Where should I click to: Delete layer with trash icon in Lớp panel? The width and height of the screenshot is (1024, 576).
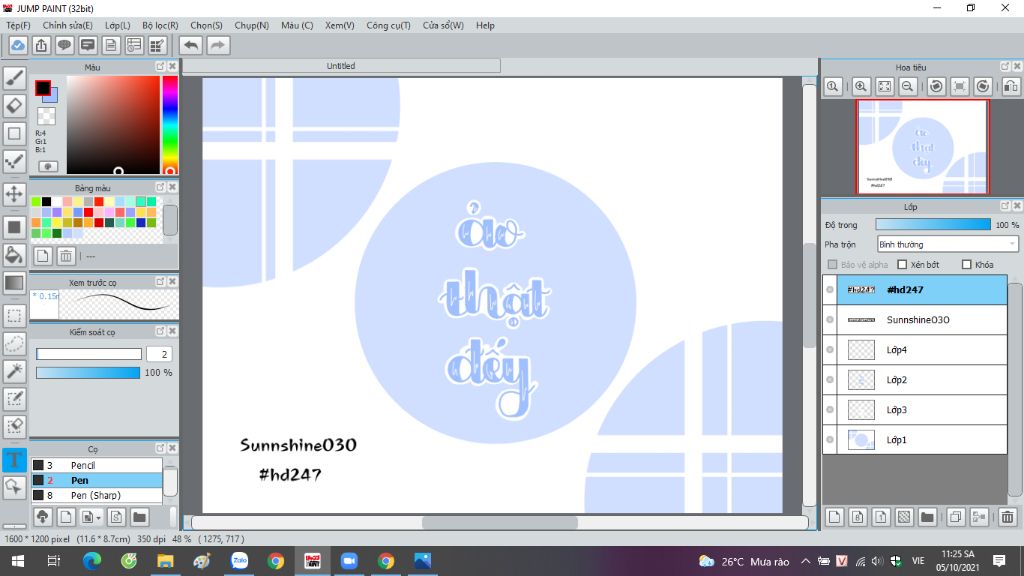[x=1007, y=517]
